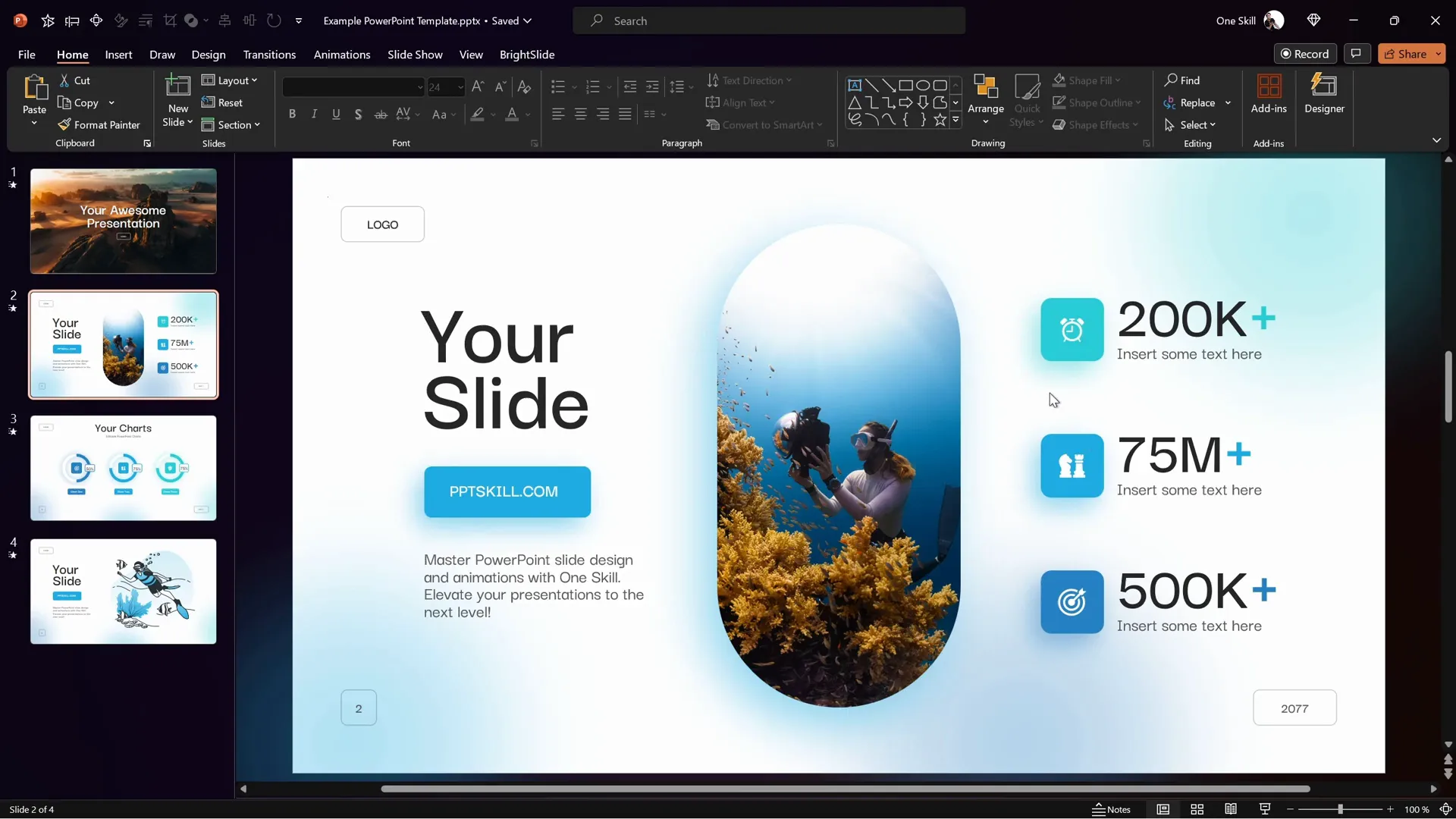This screenshot has width=1456, height=819.
Task: Align text right
Action: coord(603,114)
